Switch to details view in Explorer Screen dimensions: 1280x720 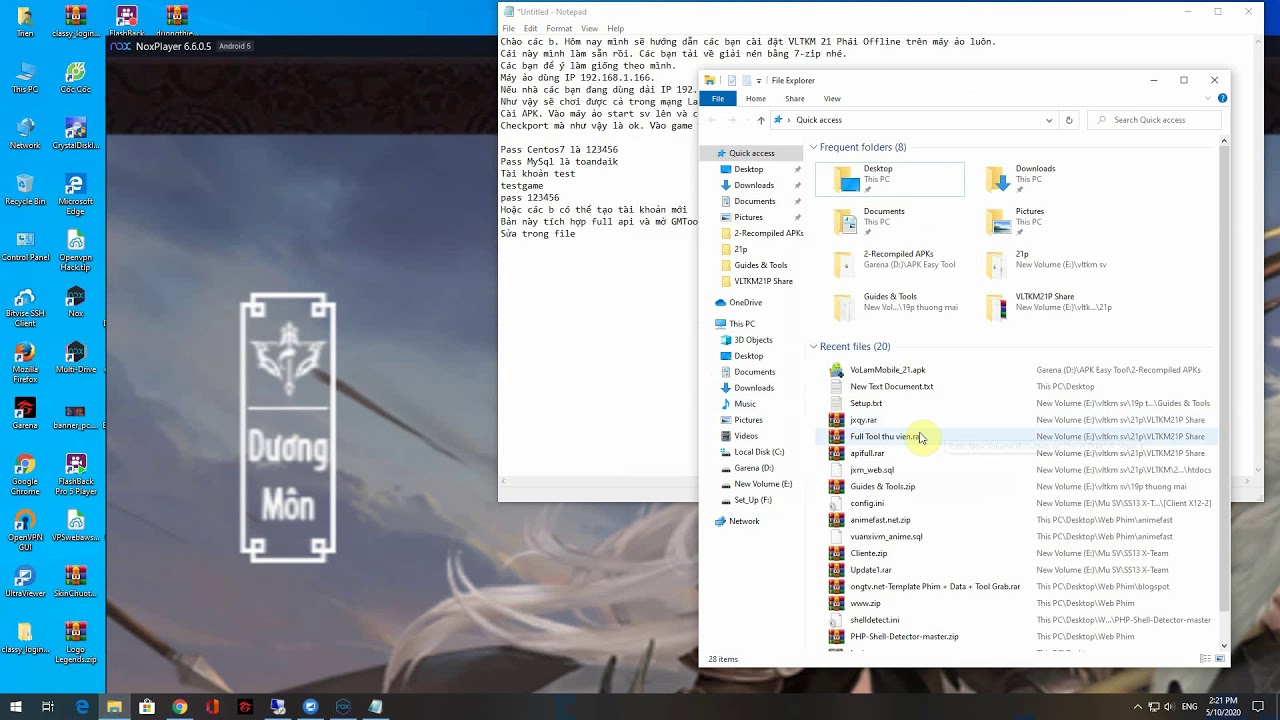[1204, 659]
